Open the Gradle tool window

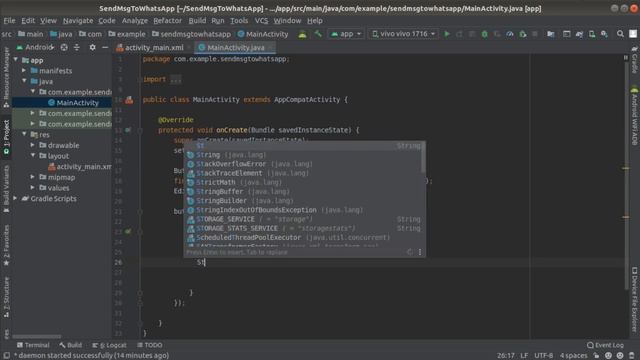coord(634,60)
